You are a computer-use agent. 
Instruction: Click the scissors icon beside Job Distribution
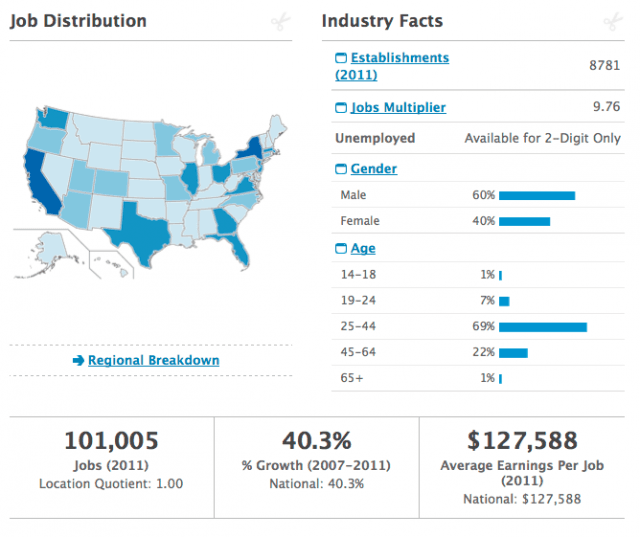click(x=280, y=22)
